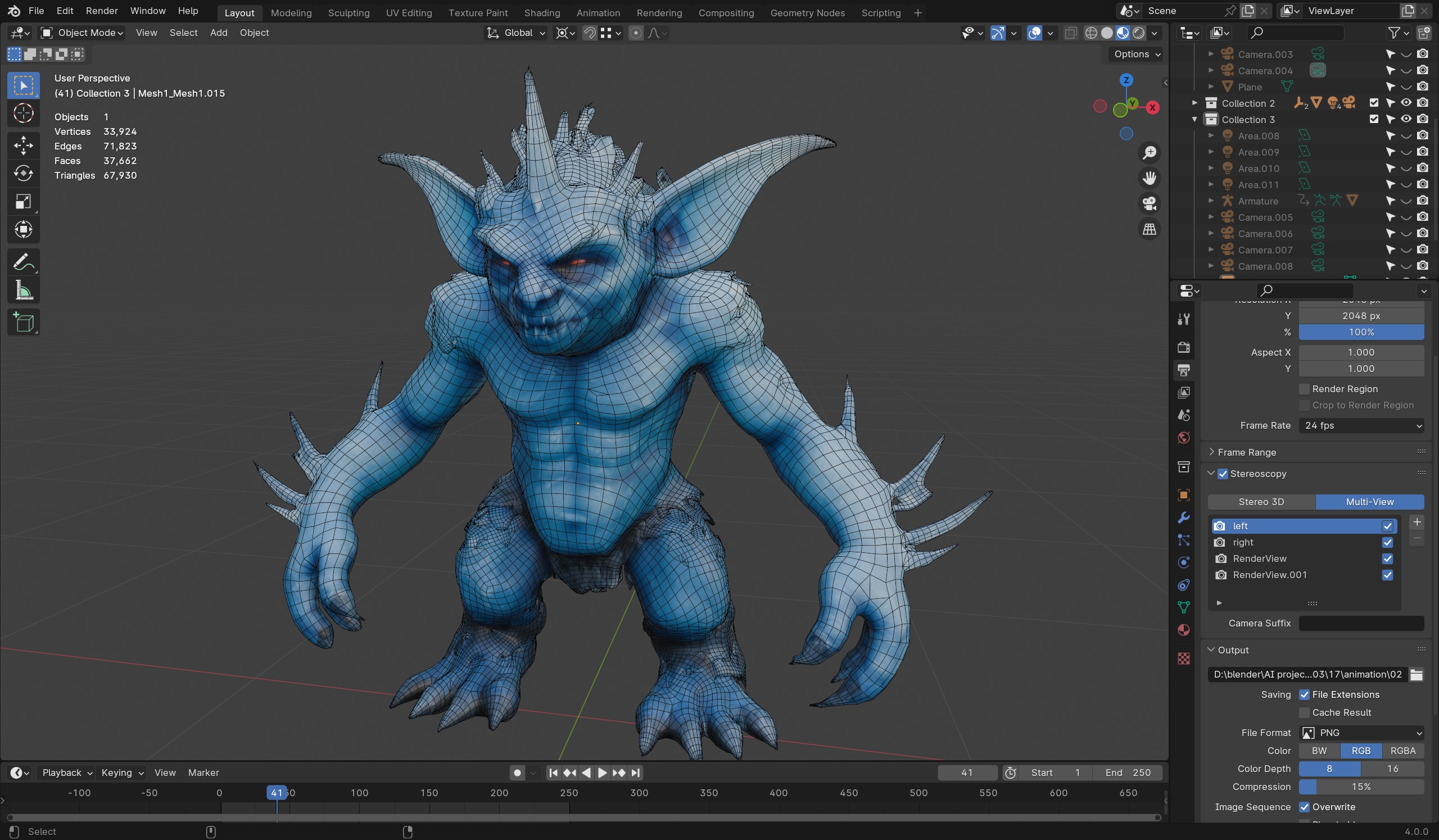Set Color Depth to 16

pos(1392,769)
